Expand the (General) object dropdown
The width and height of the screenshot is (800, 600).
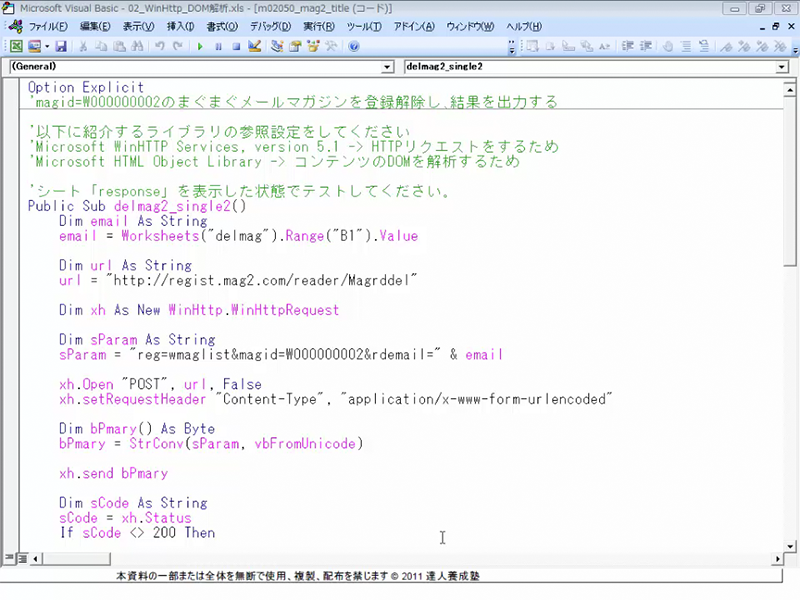388,67
